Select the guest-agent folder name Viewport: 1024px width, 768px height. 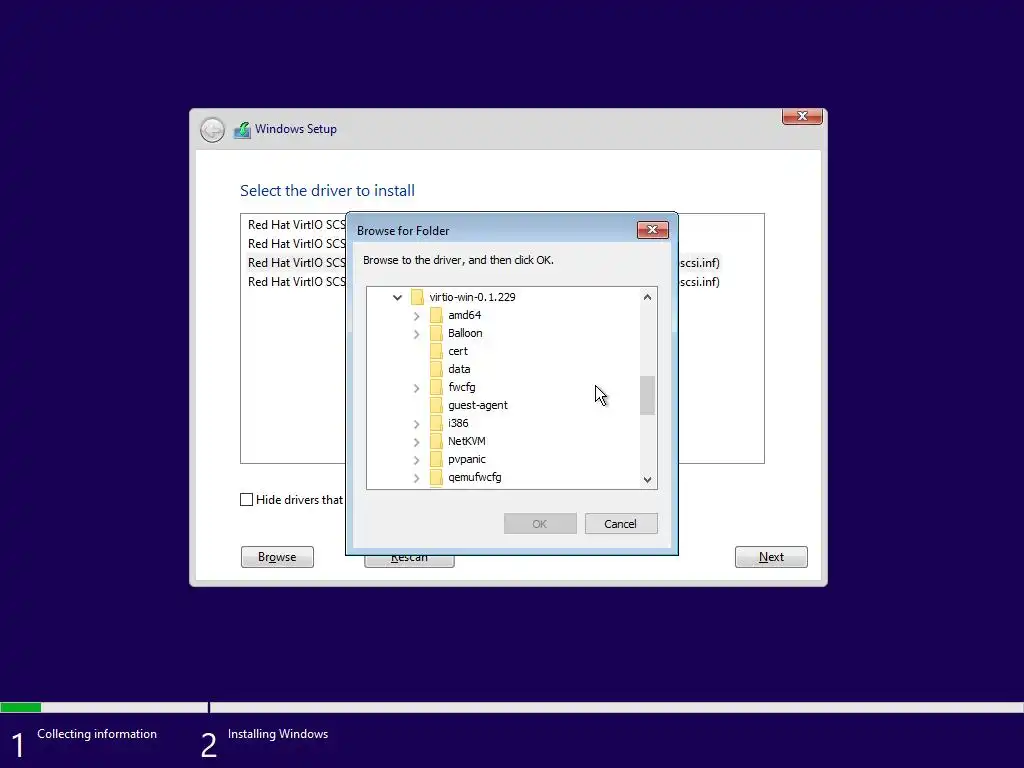click(477, 405)
